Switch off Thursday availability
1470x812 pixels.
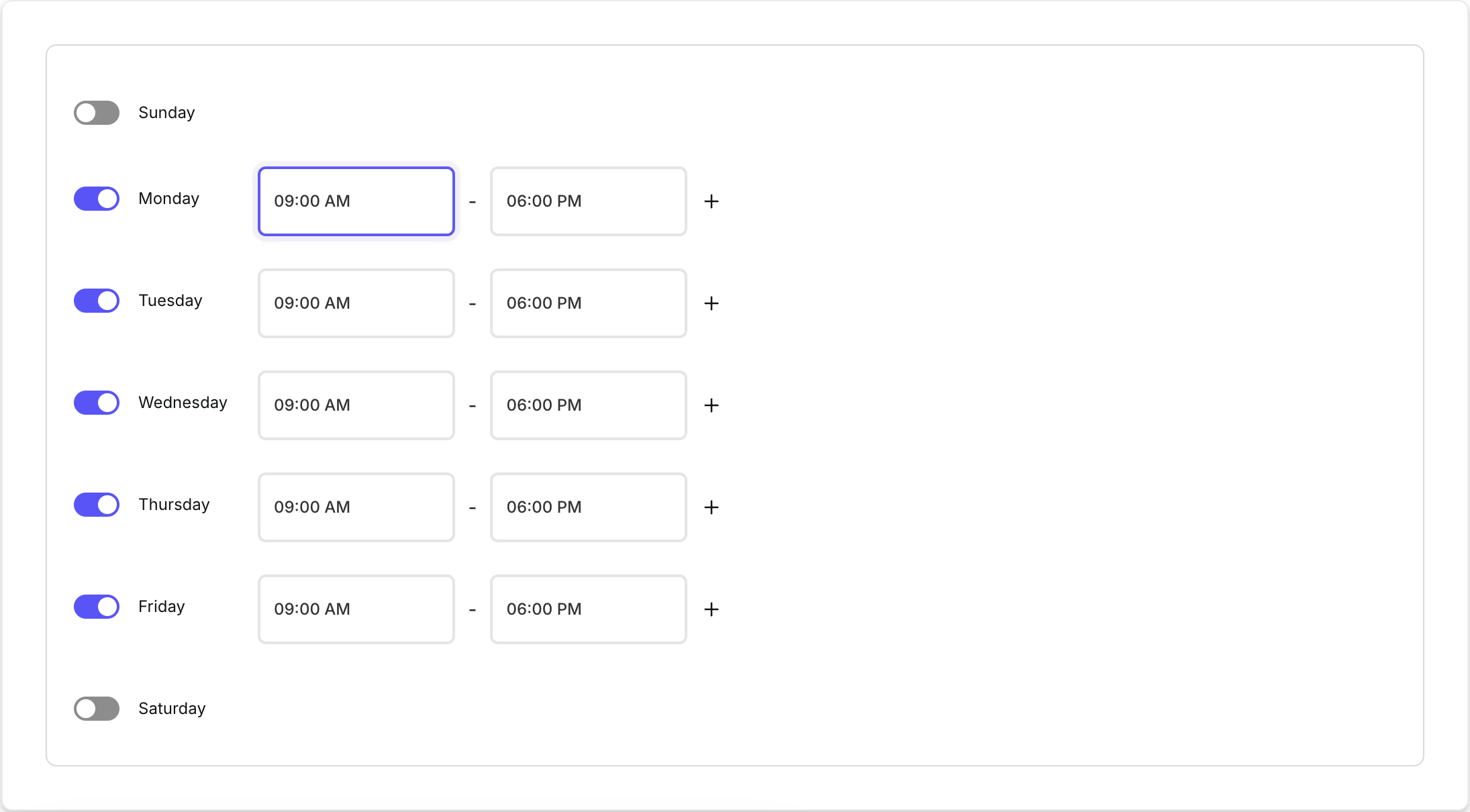click(x=97, y=505)
